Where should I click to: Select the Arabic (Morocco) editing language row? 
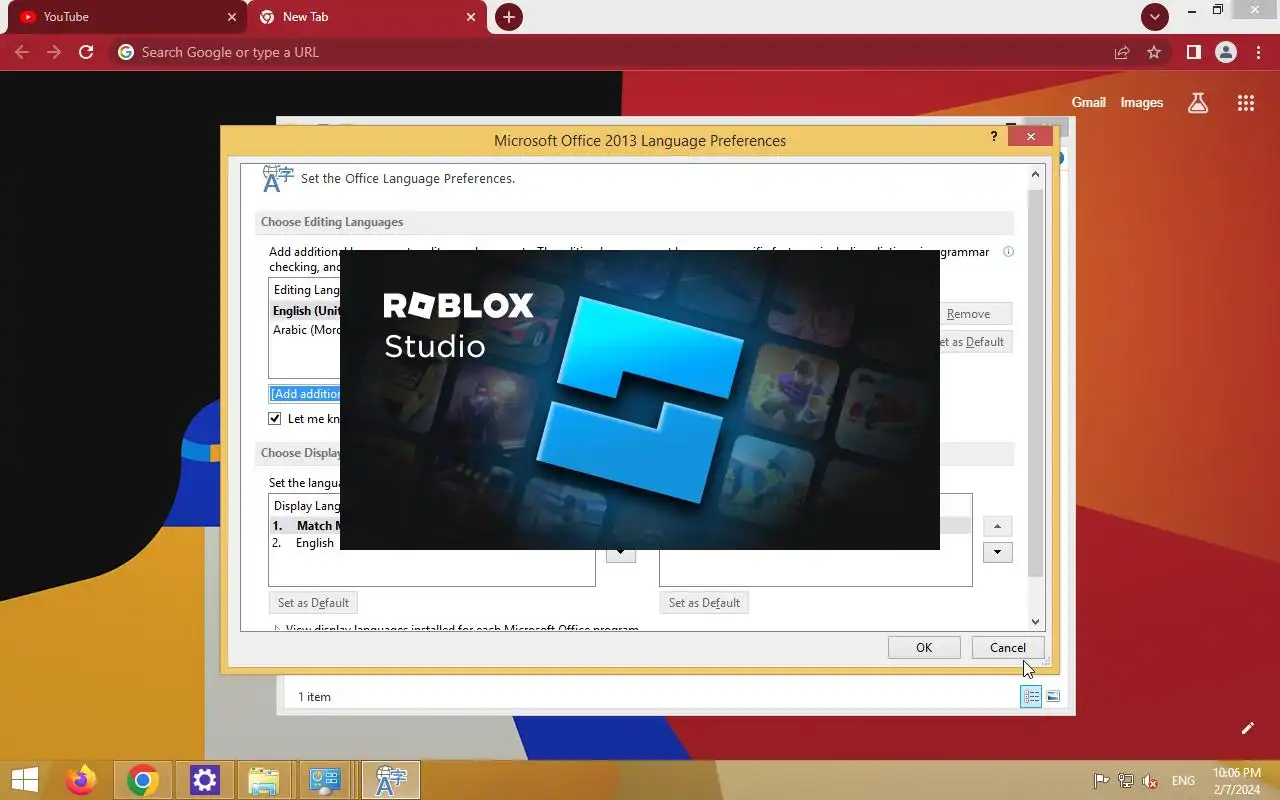(x=306, y=330)
